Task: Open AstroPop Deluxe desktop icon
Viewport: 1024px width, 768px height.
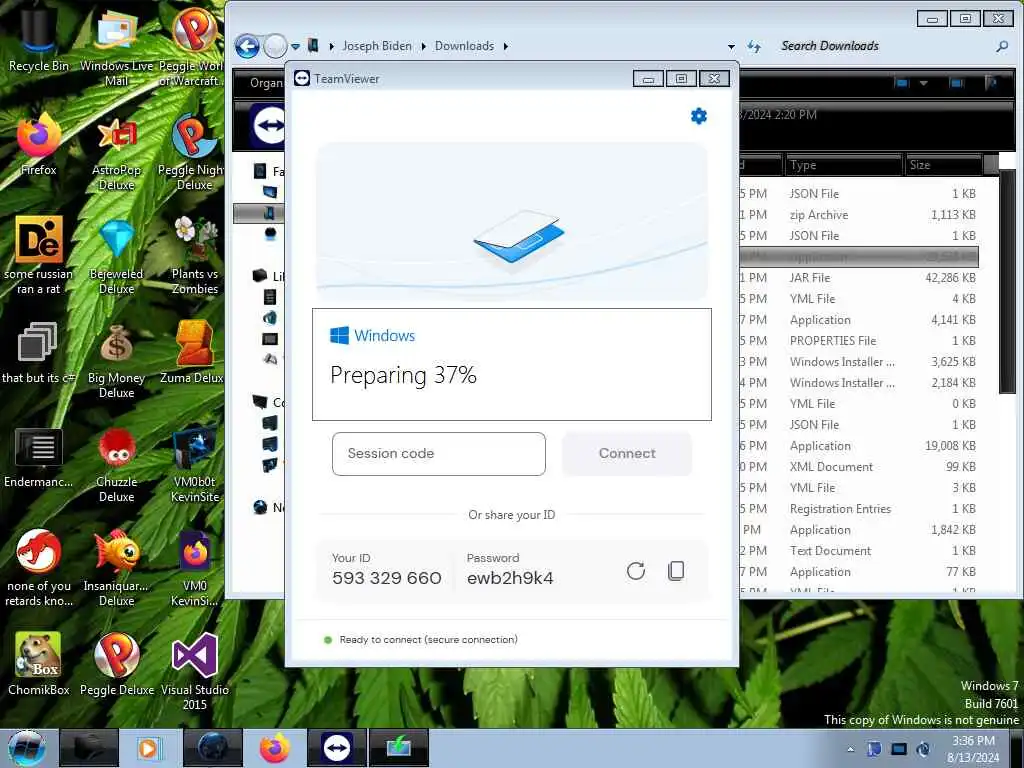Action: [x=116, y=153]
